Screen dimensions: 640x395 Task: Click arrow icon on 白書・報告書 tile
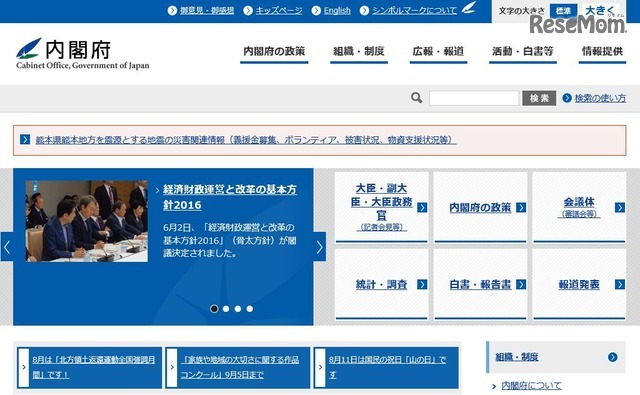pyautogui.click(x=521, y=284)
